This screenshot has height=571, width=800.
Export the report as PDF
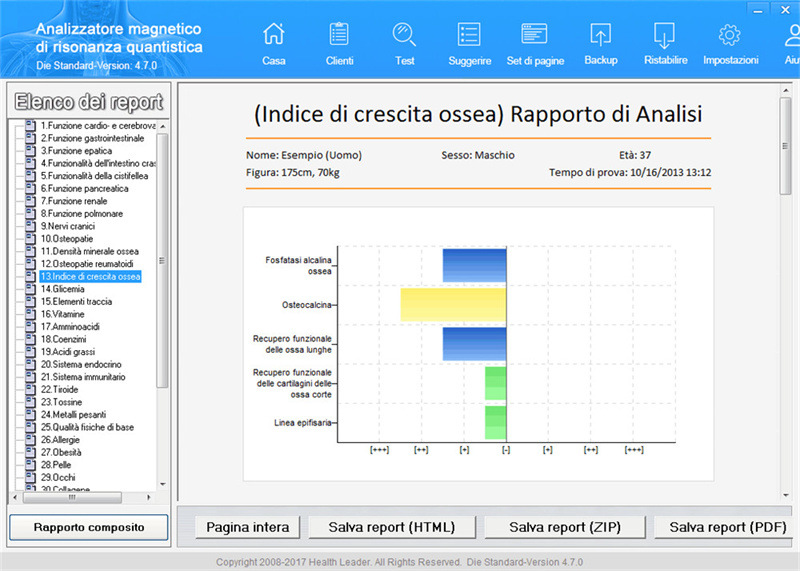(727, 527)
